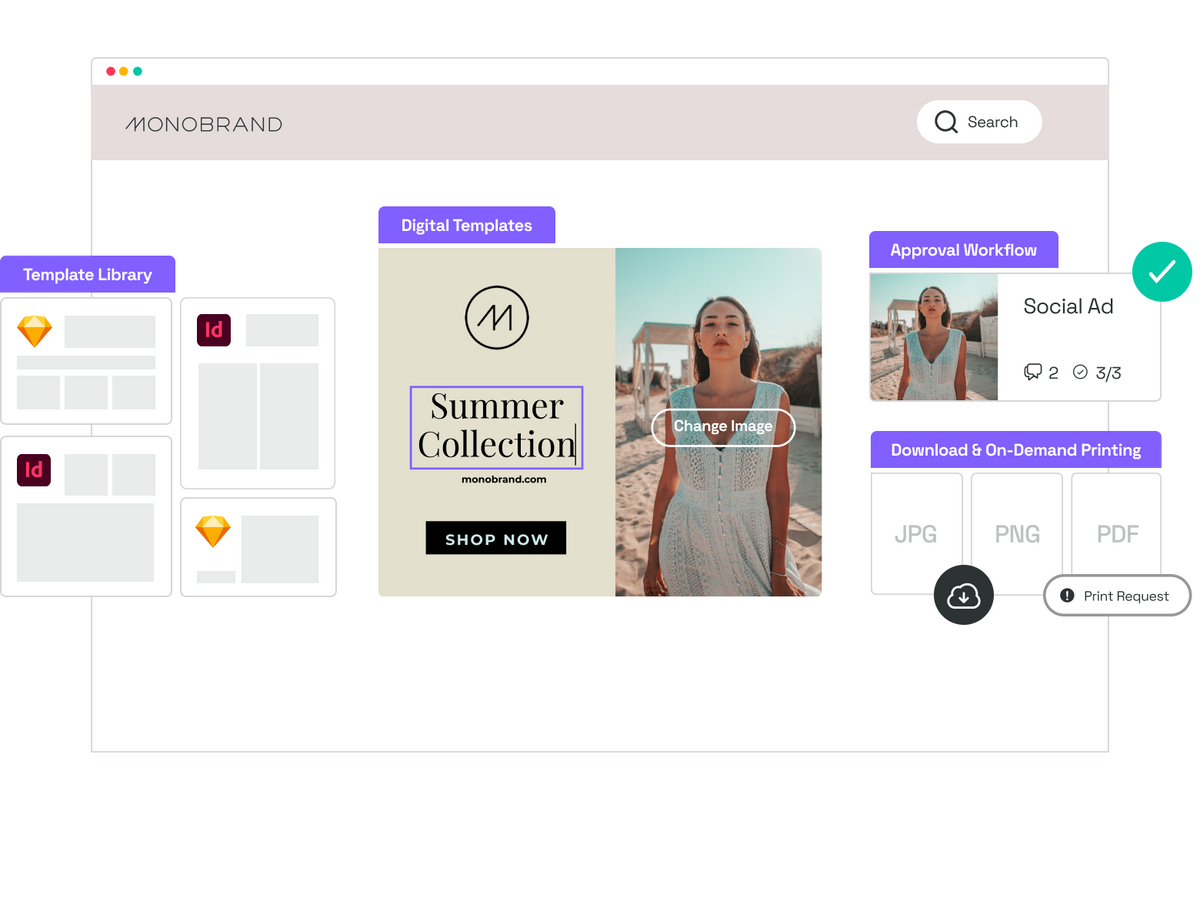Open Download & On-Demand Printing tab
Viewport: 1200px width, 902px height.
coord(1016,450)
